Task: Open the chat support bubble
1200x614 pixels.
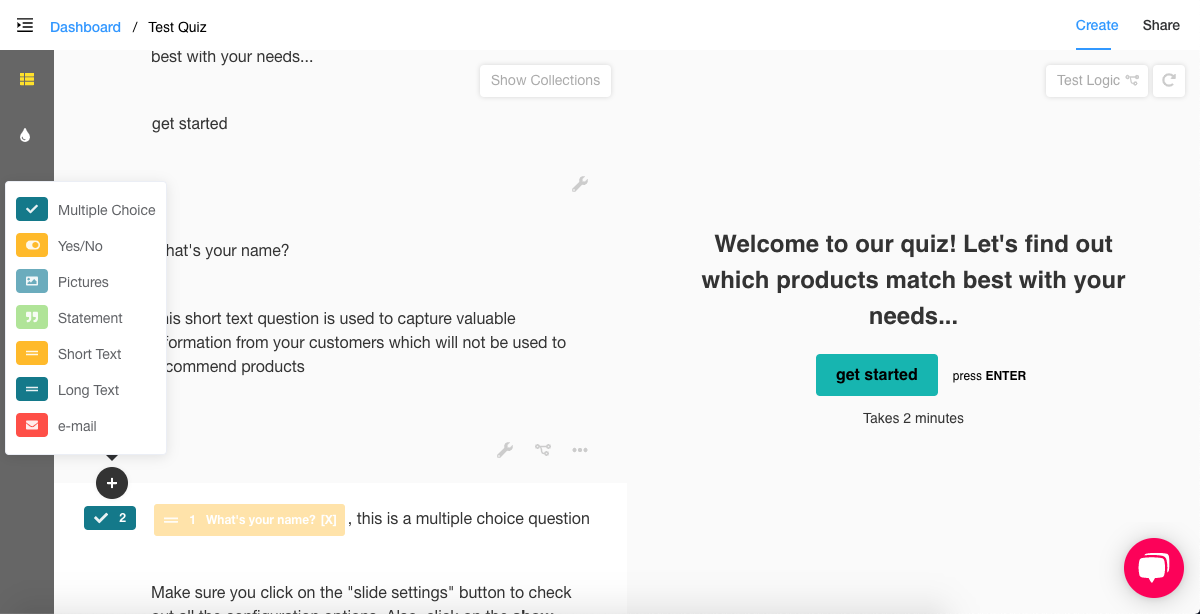Action: (x=1153, y=567)
